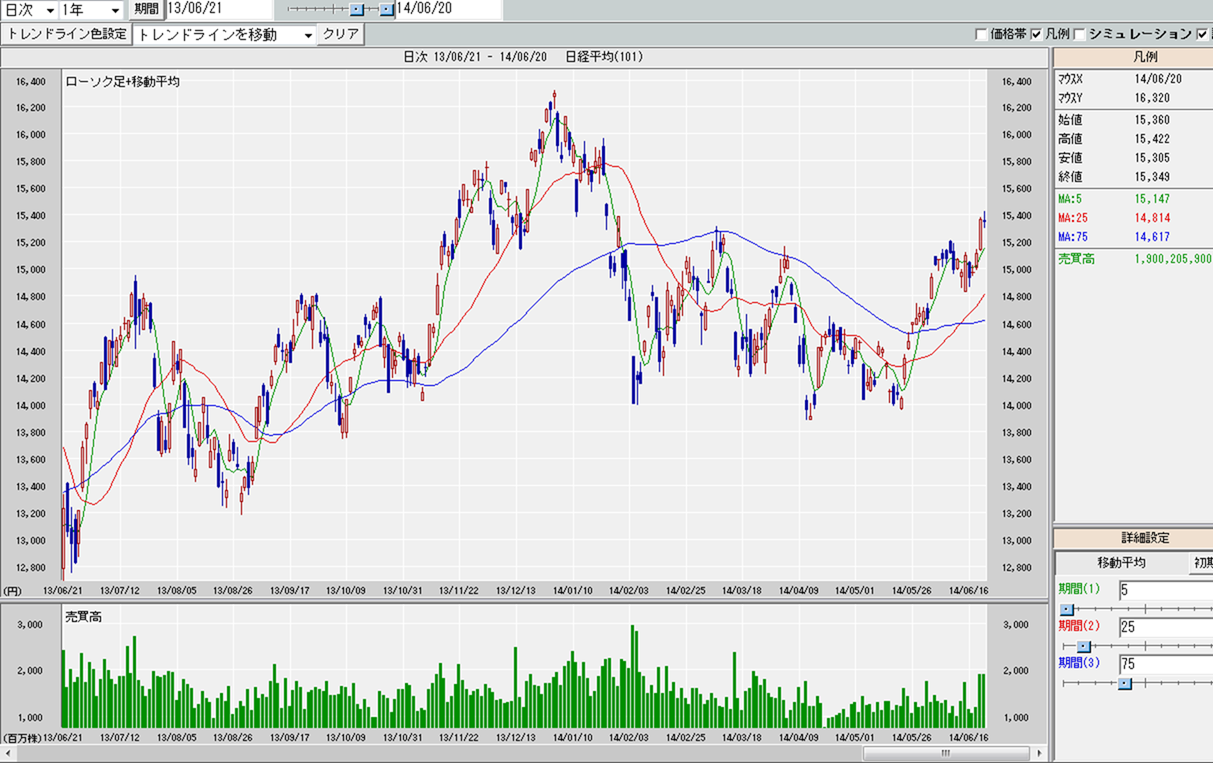Open the 1年 period length dropdown
Screen dimensions: 1213x763
click(x=92, y=10)
